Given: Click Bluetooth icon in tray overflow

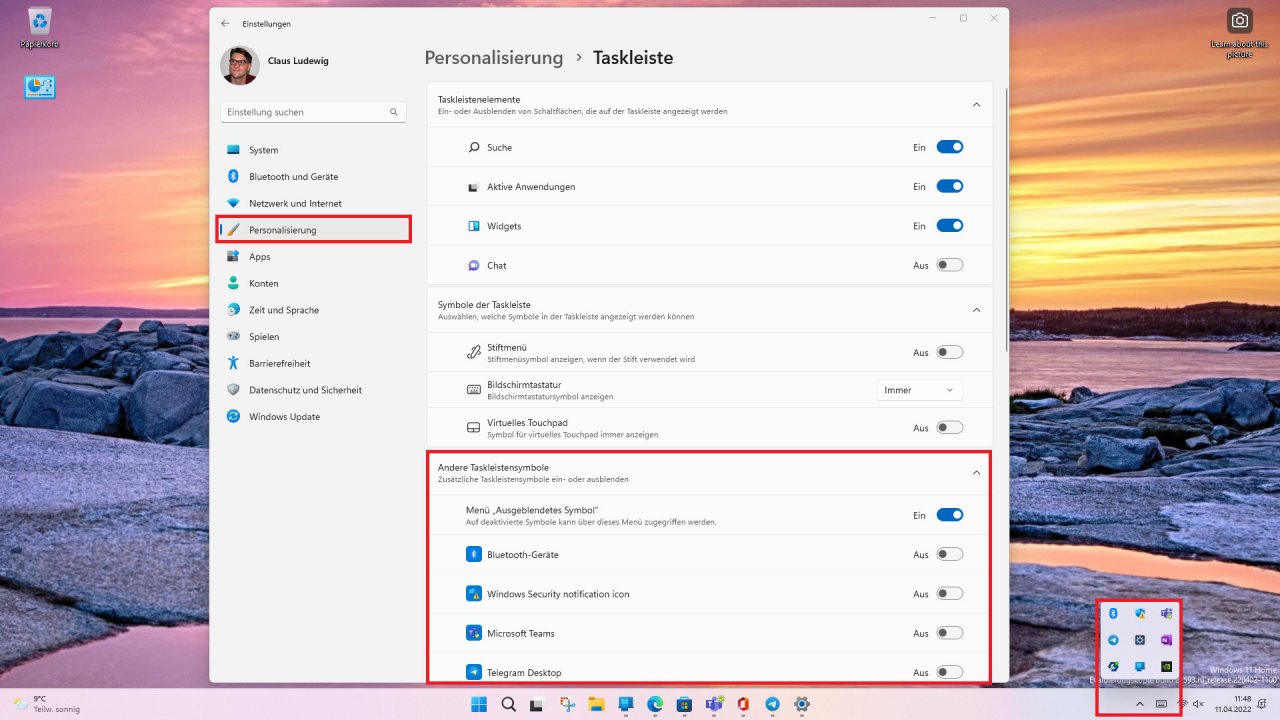Looking at the screenshot, I should pos(1113,613).
